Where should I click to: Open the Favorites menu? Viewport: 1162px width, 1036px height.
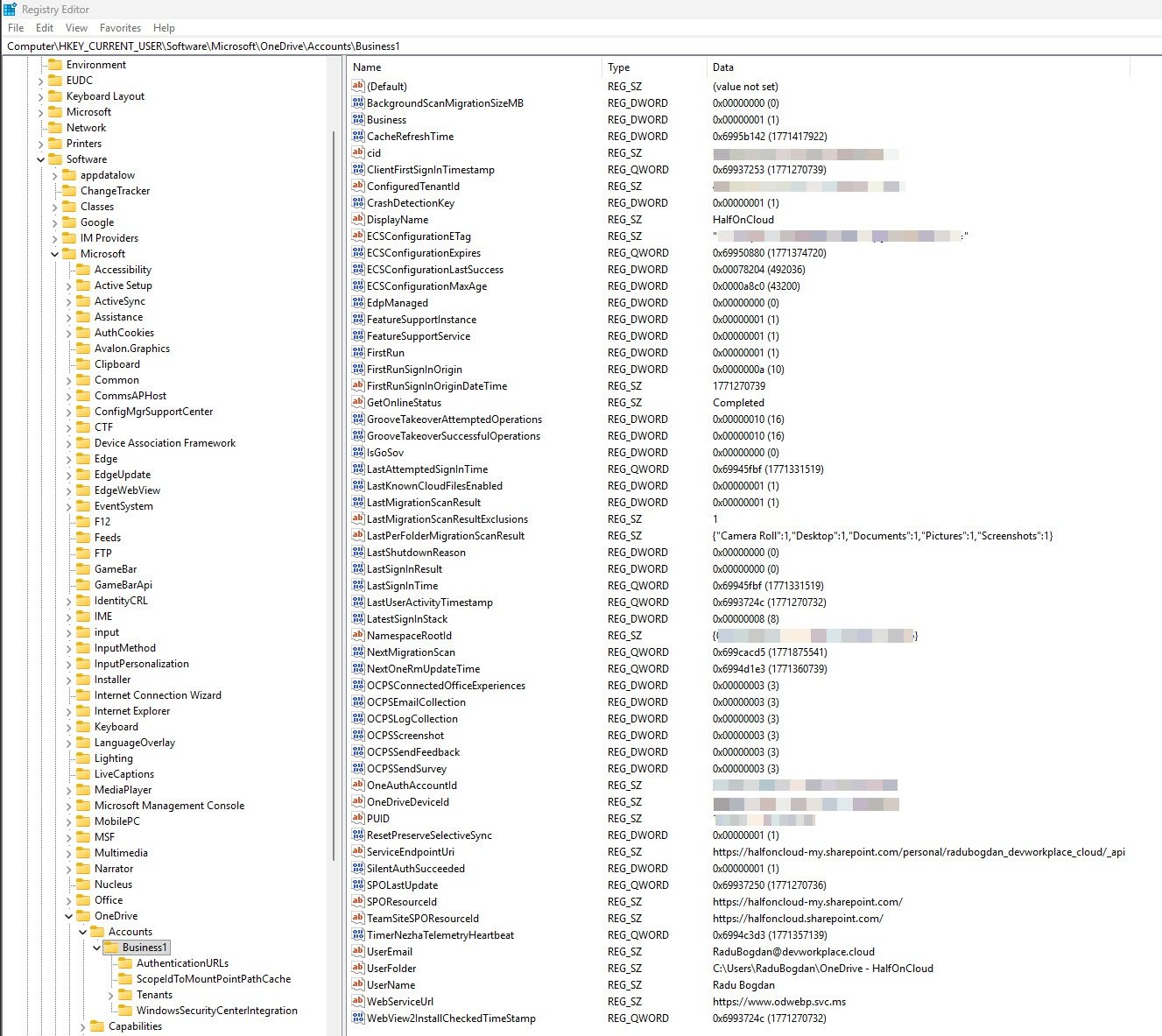pos(120,28)
